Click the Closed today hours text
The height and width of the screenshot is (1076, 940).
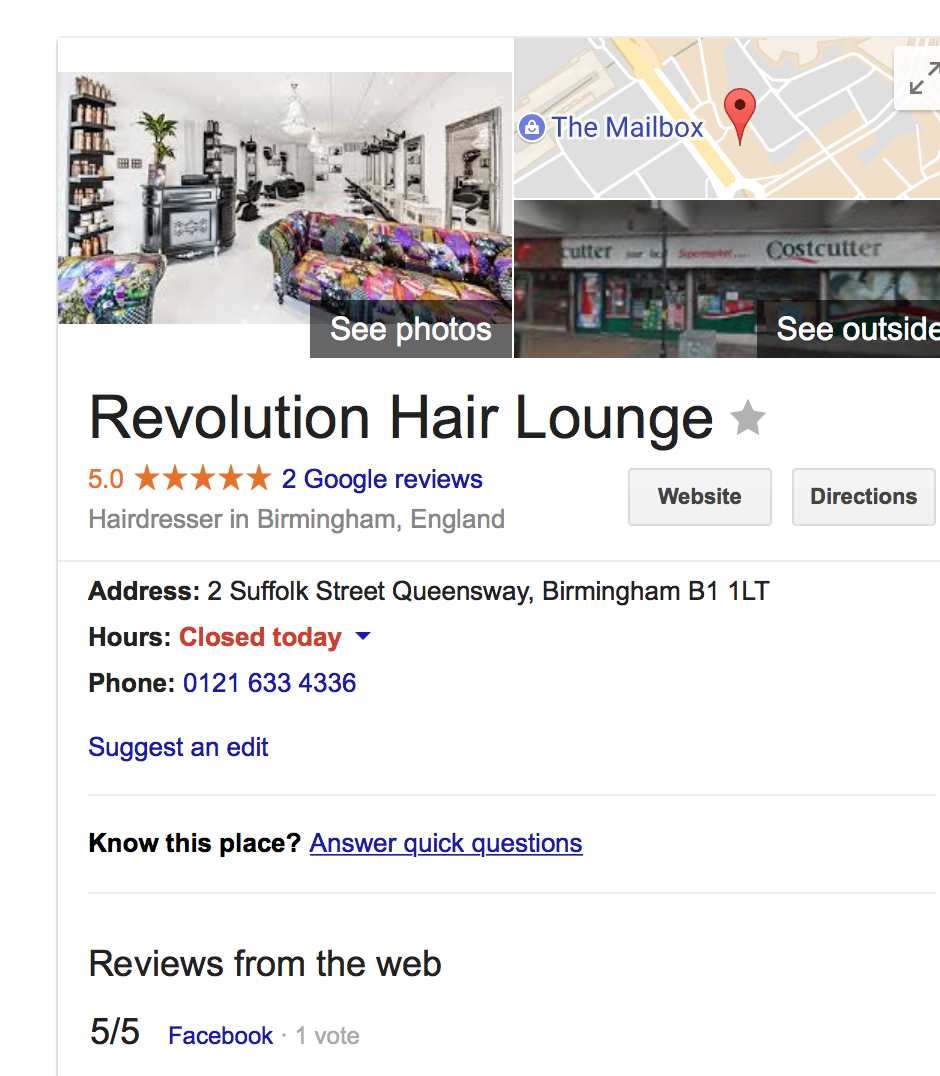pos(260,638)
